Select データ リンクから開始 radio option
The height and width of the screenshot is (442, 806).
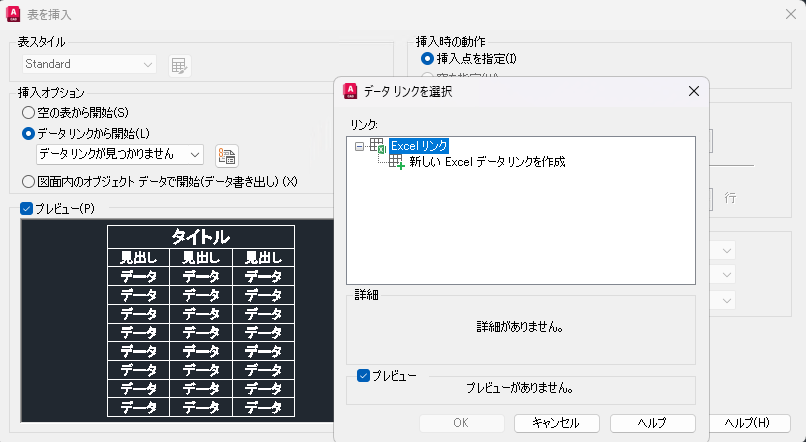coord(28,132)
